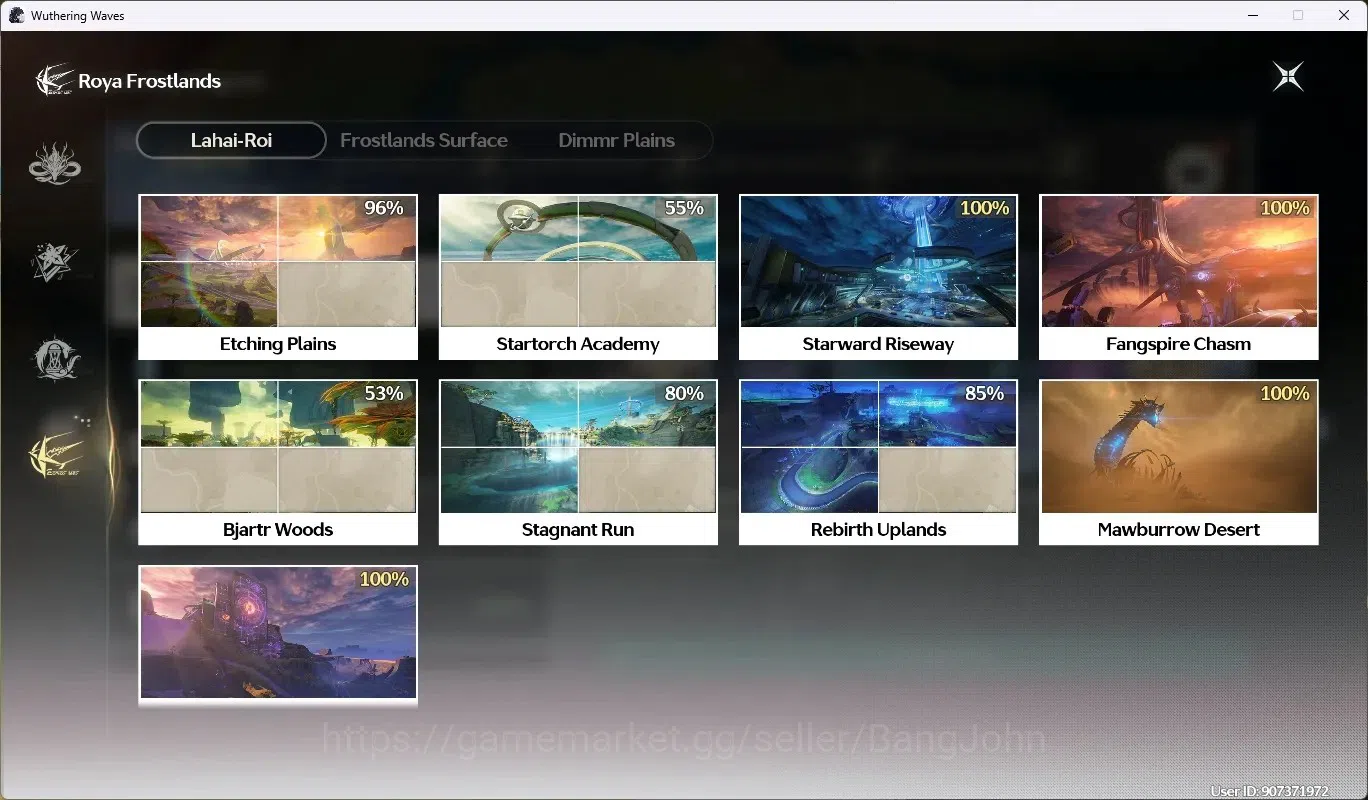The width and height of the screenshot is (1368, 800).
Task: Click the 100% progress value on Mawburrow Desert
Action: (x=1285, y=393)
